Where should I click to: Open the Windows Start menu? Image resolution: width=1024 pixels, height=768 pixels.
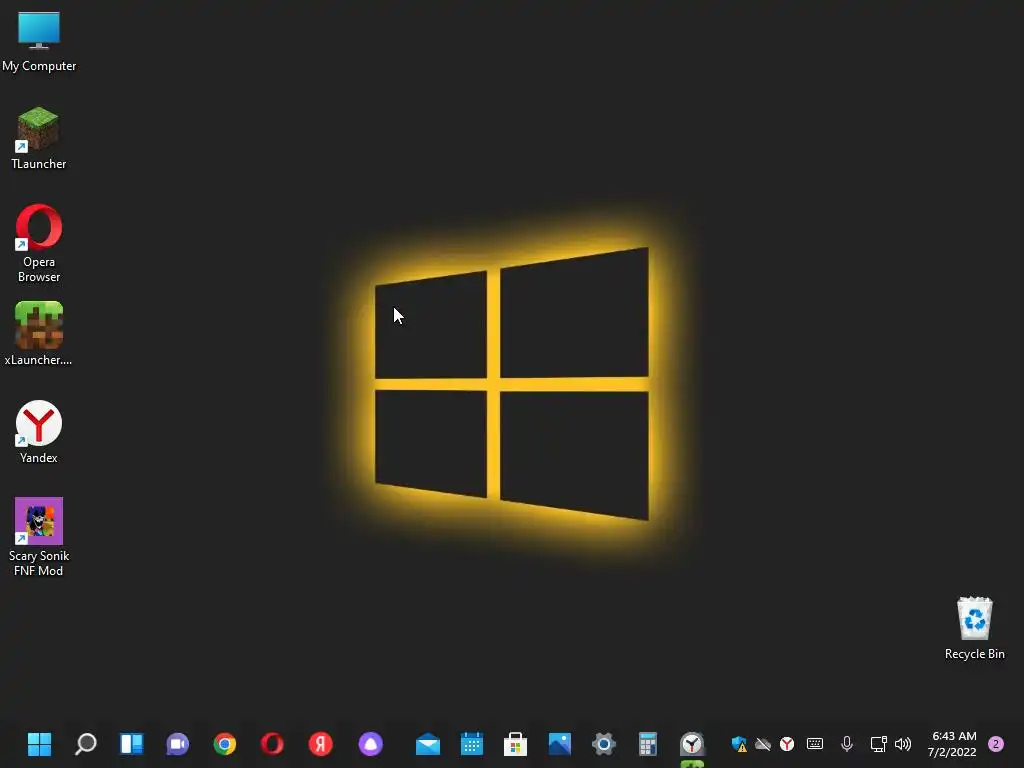point(39,744)
